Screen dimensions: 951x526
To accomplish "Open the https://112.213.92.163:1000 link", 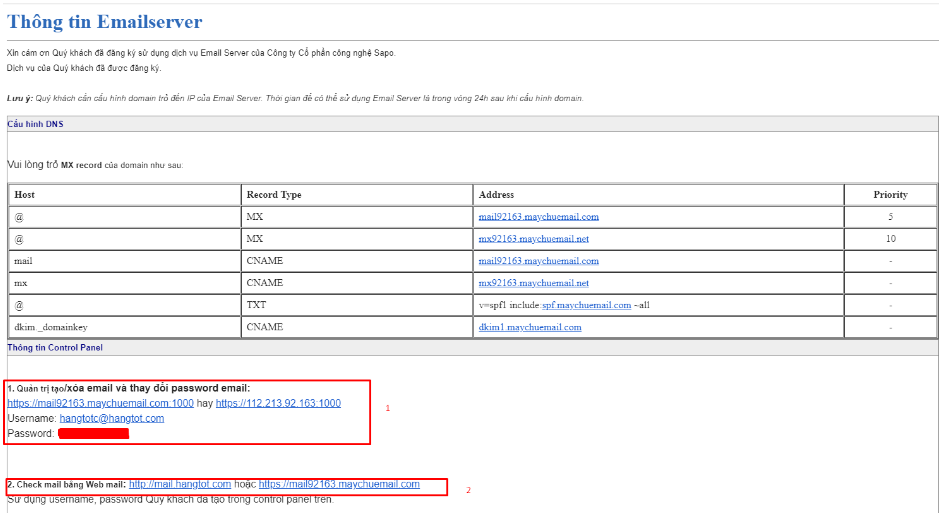I will point(278,403).
